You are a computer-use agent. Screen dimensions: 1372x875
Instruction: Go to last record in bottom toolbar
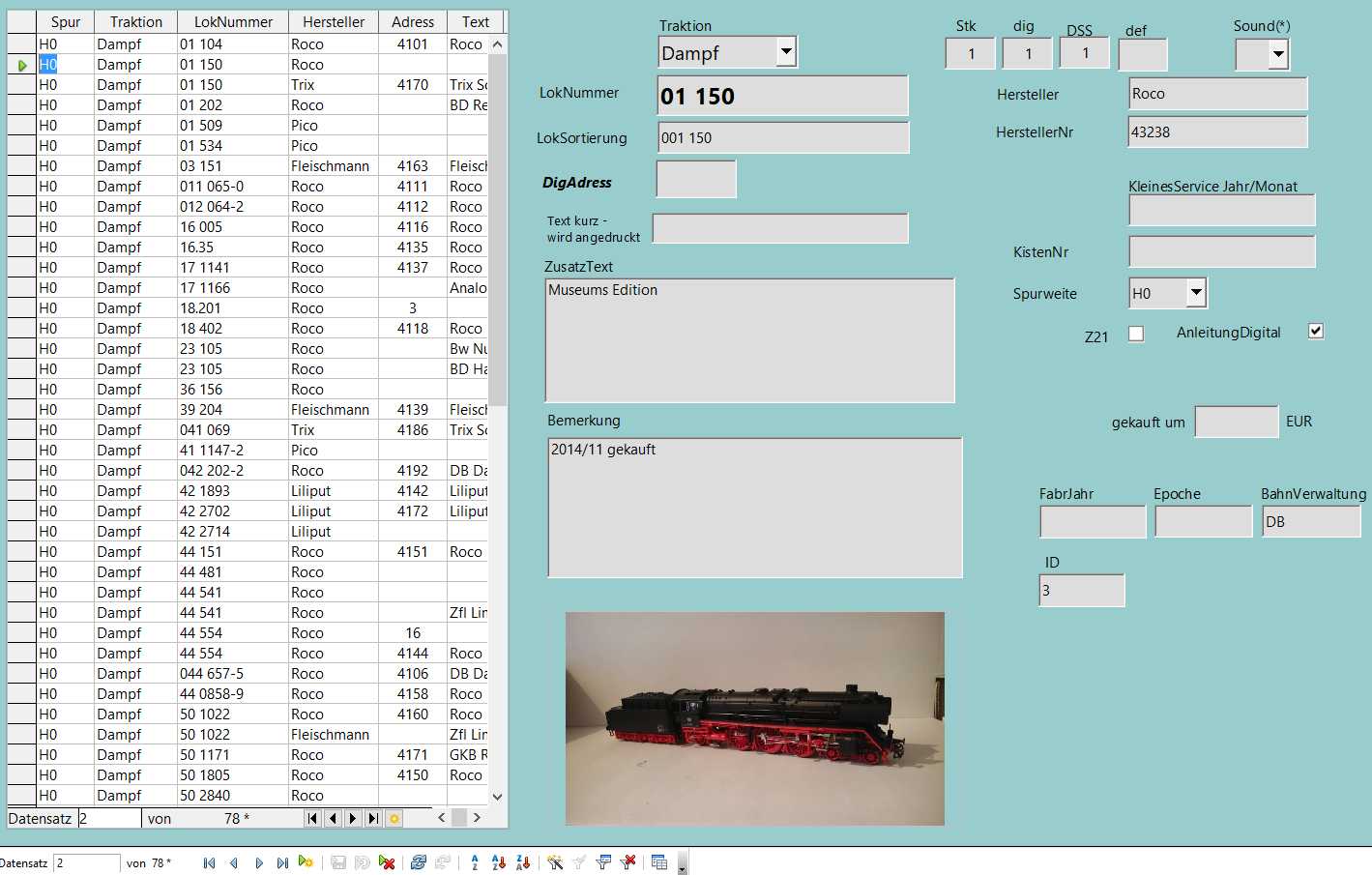tap(282, 862)
